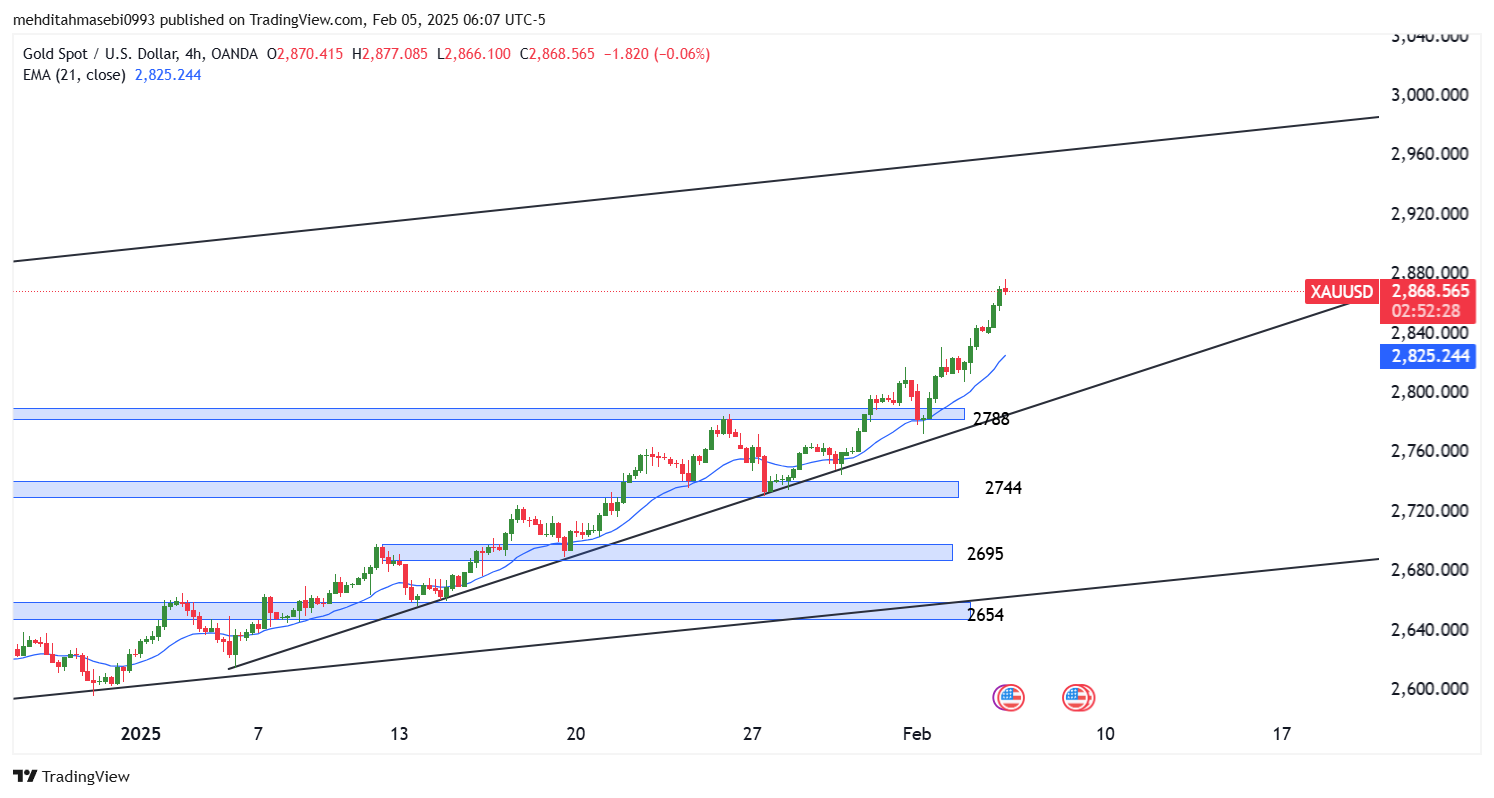Open the earlier US flag economic event icon
Viewport: 1494px width, 798px height.
(x=1009, y=697)
